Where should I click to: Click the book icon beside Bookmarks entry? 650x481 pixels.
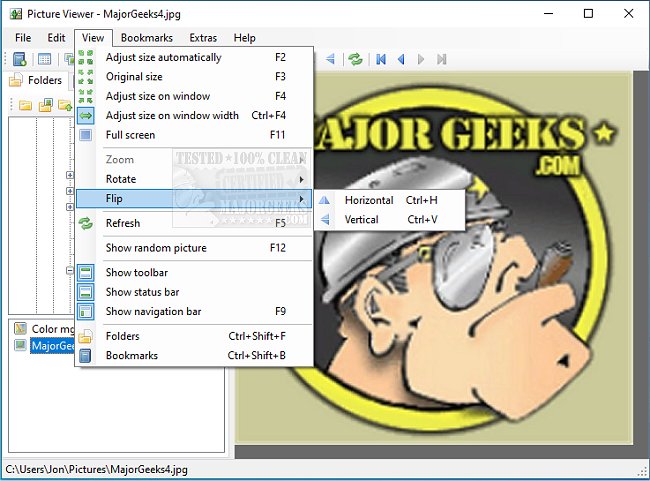[x=85, y=356]
